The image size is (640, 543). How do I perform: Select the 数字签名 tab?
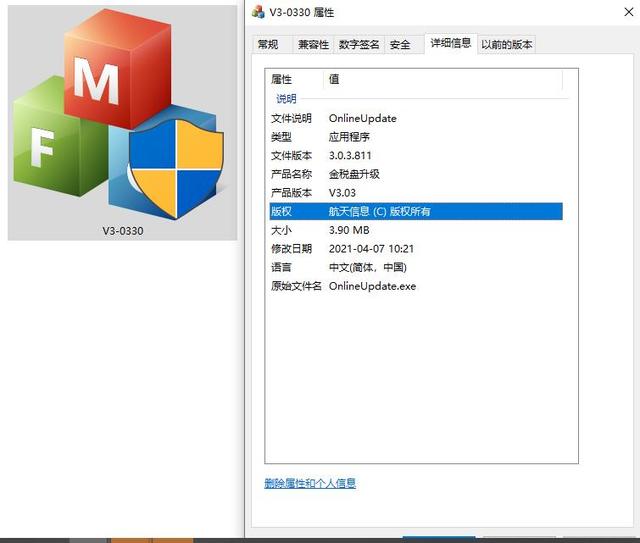(x=359, y=44)
